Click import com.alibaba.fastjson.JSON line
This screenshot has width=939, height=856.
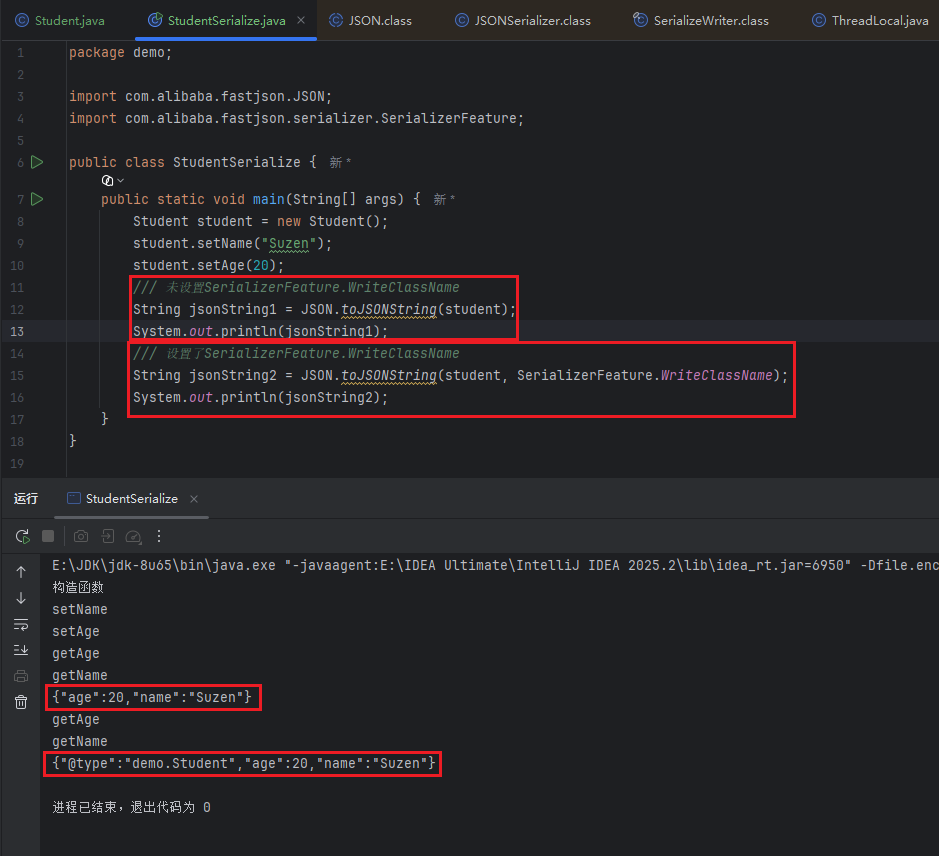[x=200, y=96]
